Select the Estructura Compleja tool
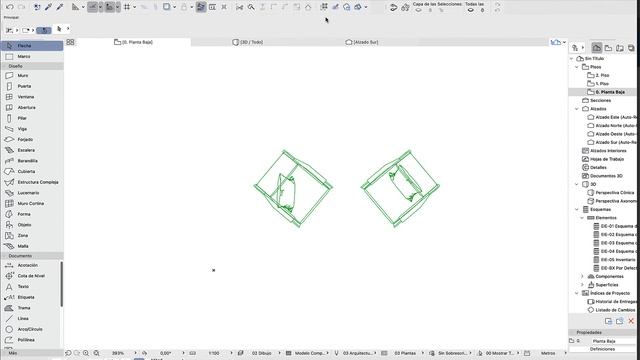This screenshot has width=640, height=360. (x=32, y=182)
